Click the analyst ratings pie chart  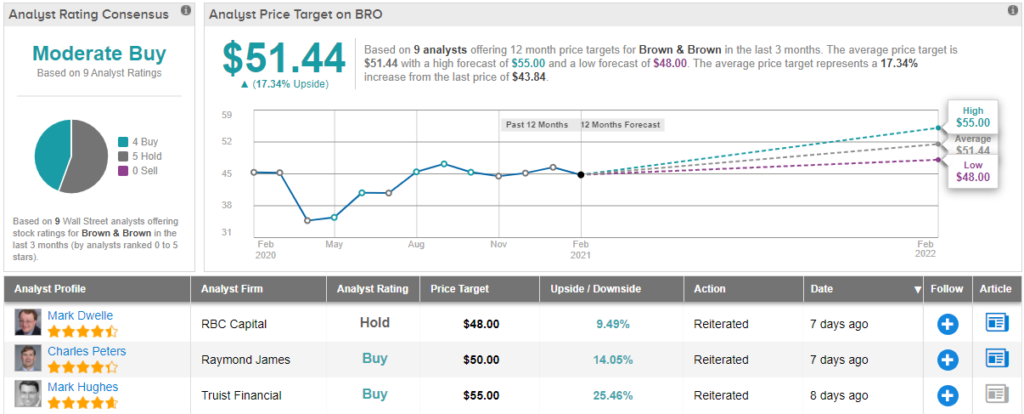click(70, 156)
